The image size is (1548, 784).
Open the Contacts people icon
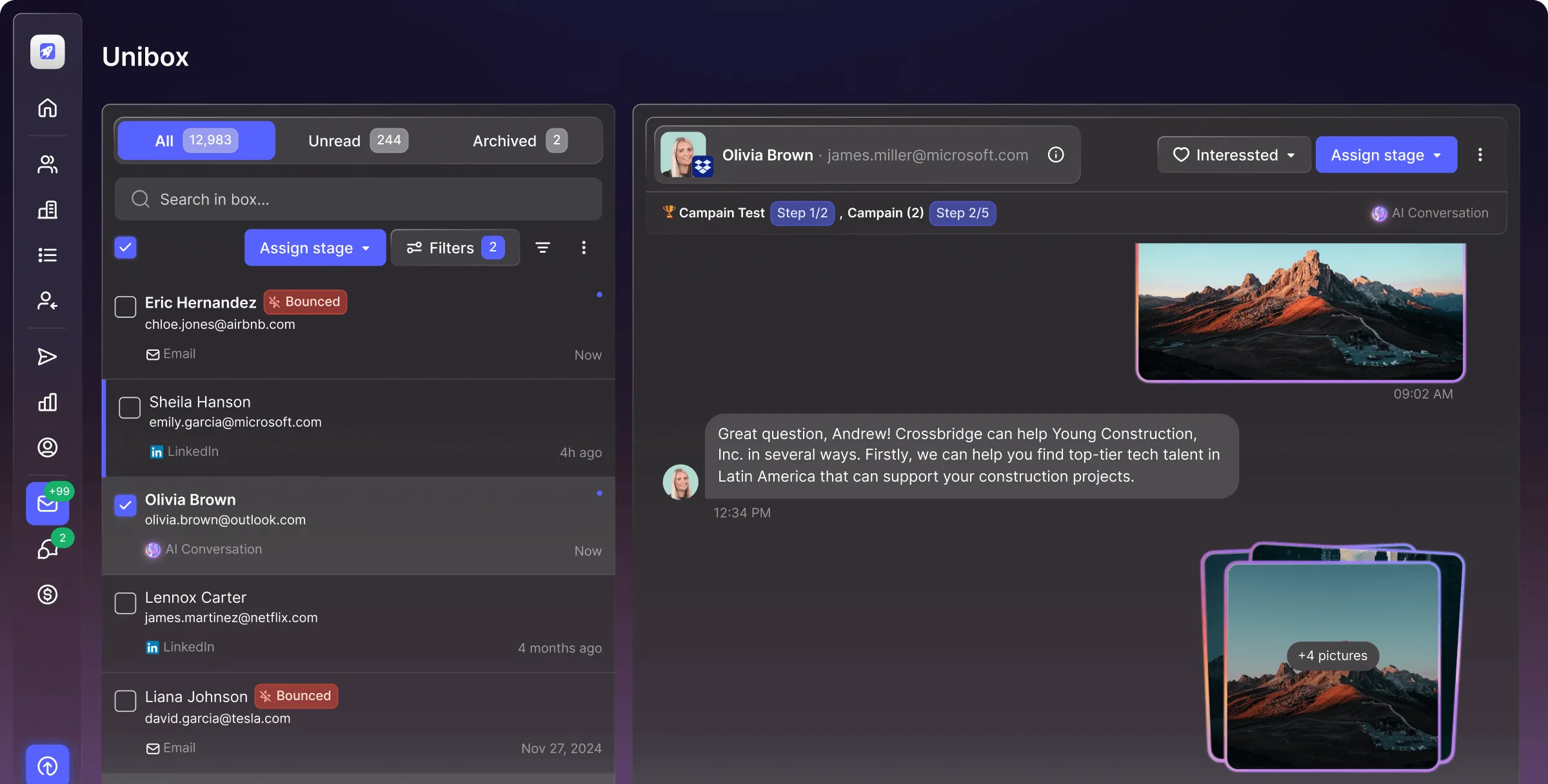tap(47, 164)
